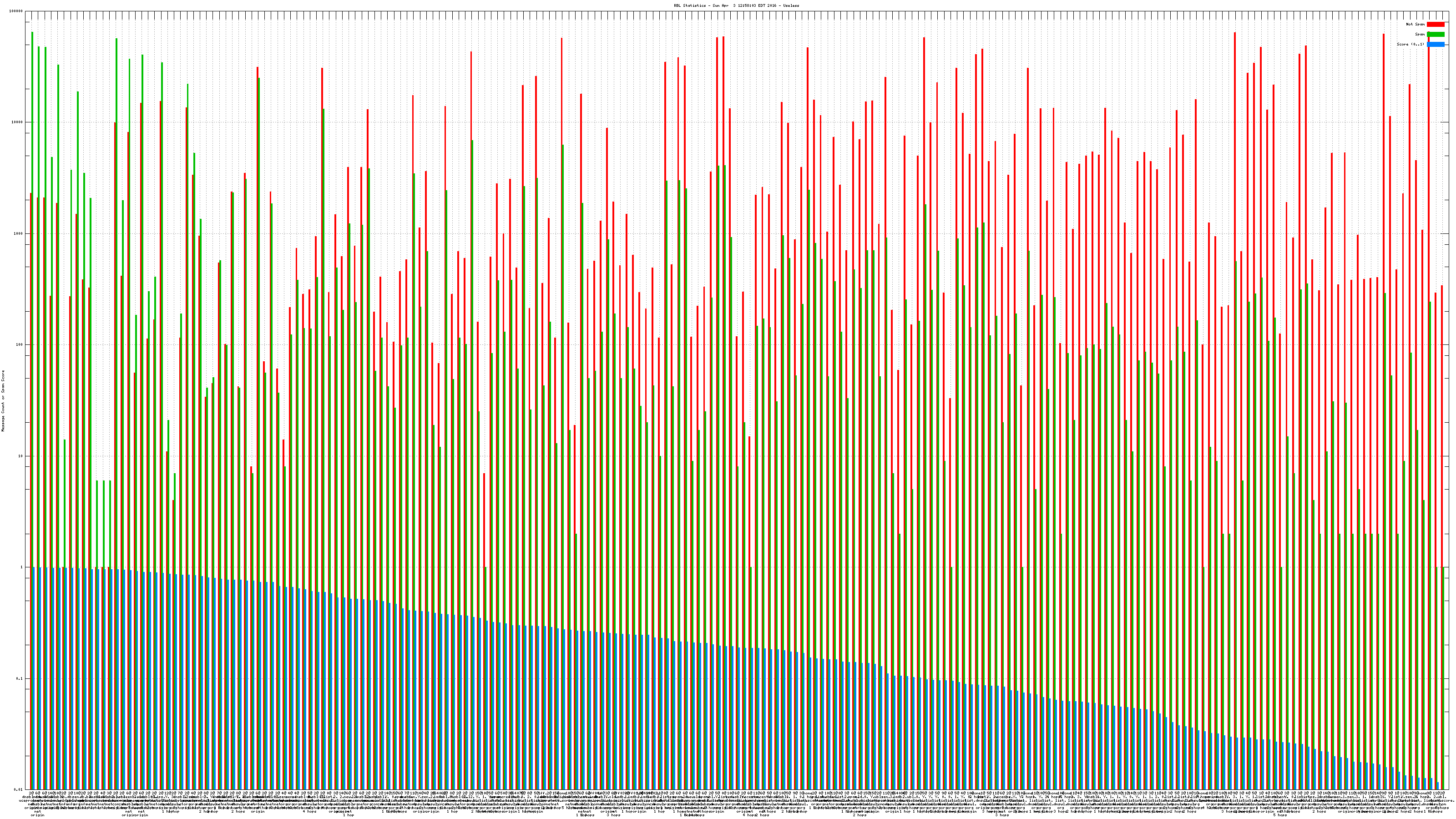Select the "Not Spam" legend label
Viewport: 1456px width, 819px height.
1416,24
